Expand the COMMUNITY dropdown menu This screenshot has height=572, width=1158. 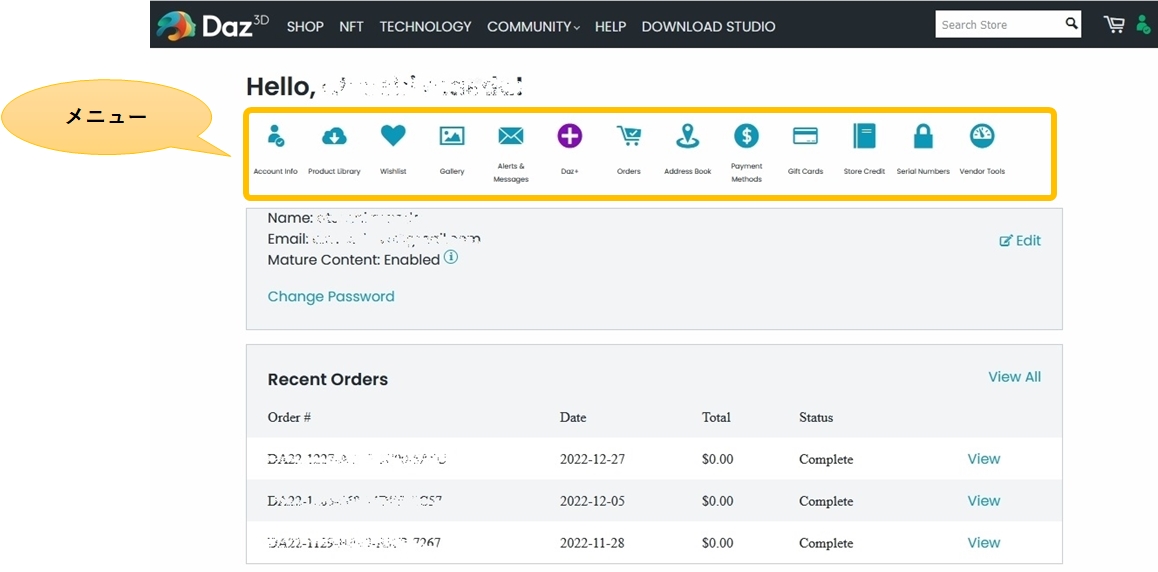tap(533, 27)
